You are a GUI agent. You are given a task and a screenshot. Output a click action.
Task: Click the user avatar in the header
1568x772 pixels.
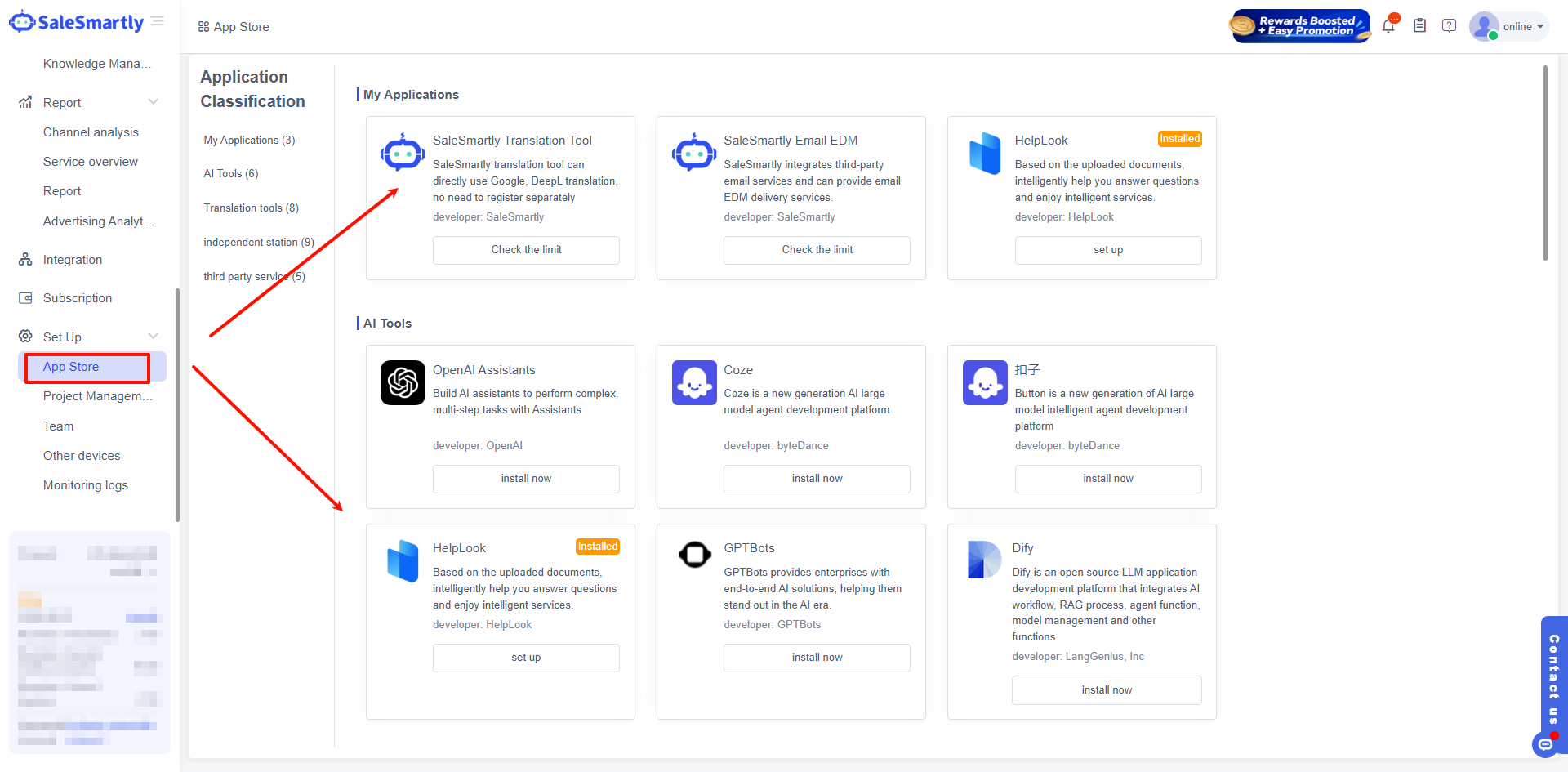(1483, 26)
